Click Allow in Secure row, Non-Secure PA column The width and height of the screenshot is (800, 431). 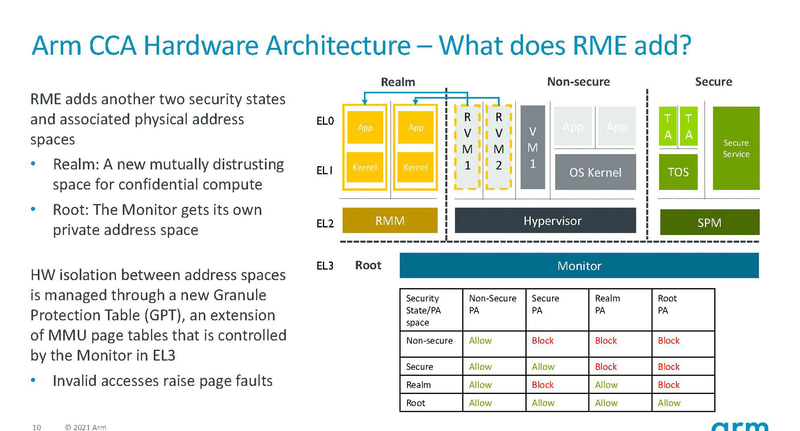click(480, 366)
